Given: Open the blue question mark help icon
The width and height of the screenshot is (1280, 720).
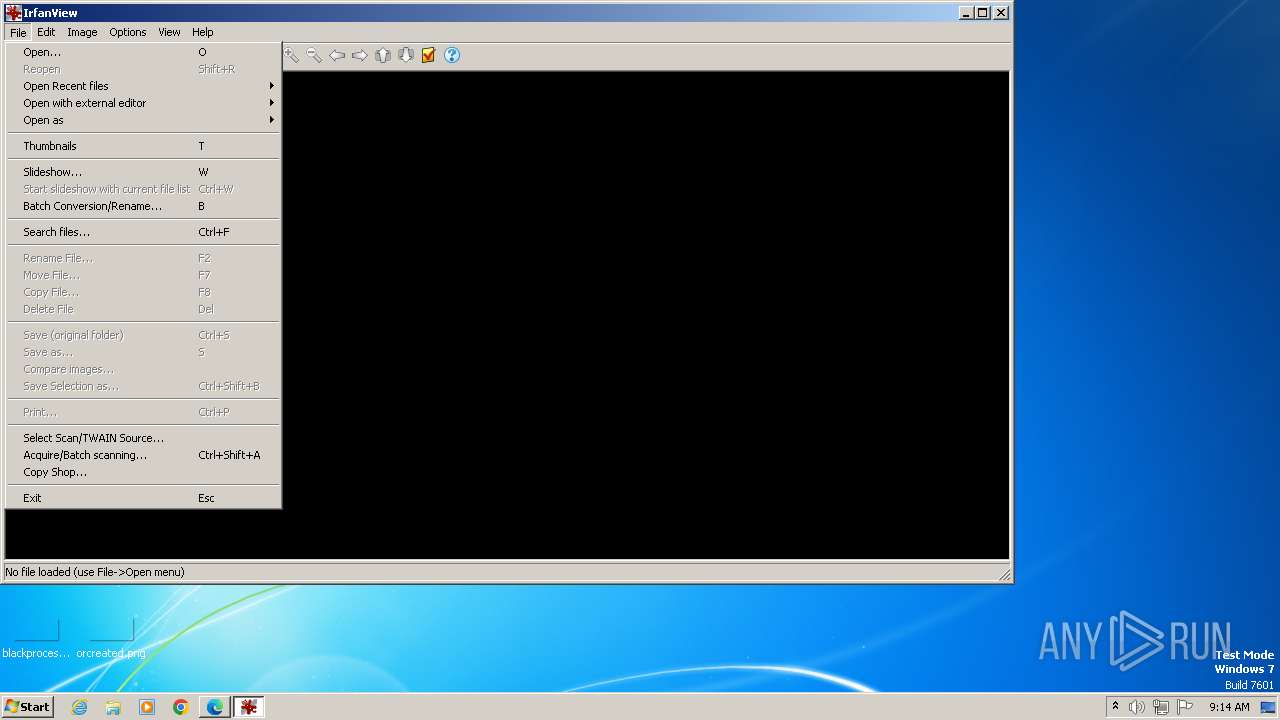Looking at the screenshot, I should coord(452,55).
